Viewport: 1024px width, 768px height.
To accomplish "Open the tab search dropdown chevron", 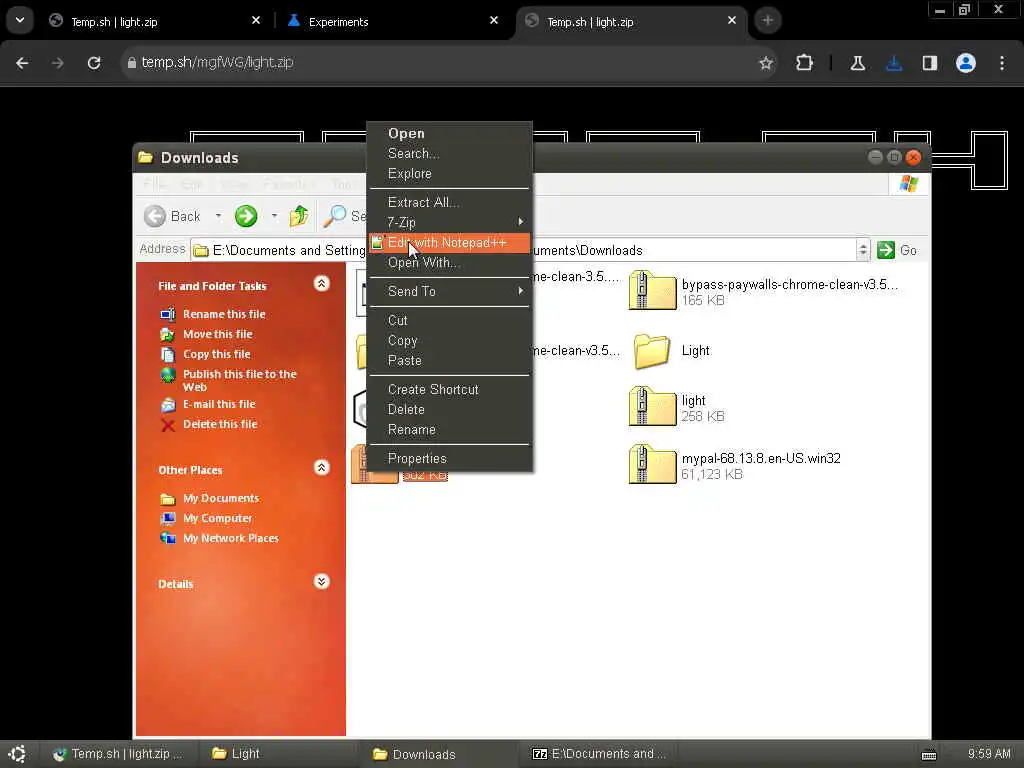I will click(x=20, y=20).
